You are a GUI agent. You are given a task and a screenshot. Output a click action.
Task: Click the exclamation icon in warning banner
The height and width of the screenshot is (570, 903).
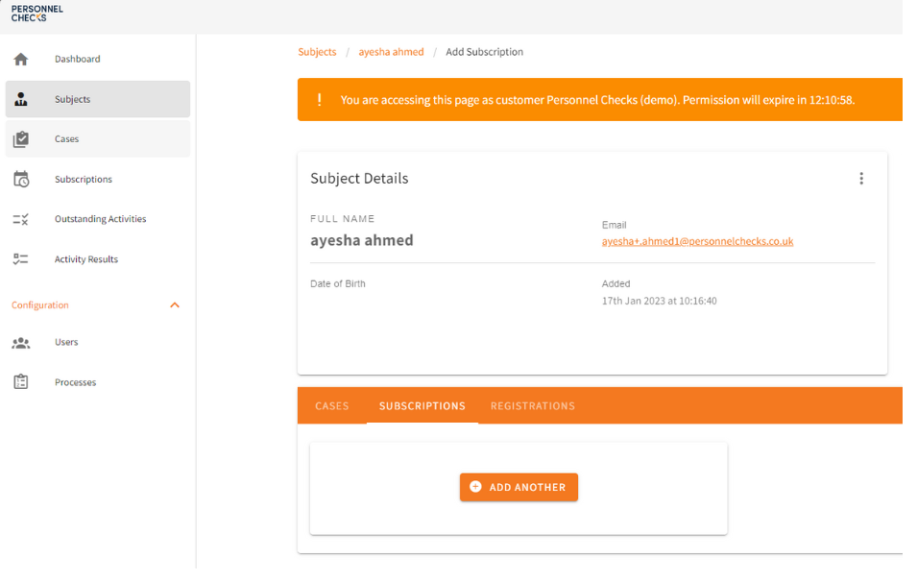[x=320, y=100]
